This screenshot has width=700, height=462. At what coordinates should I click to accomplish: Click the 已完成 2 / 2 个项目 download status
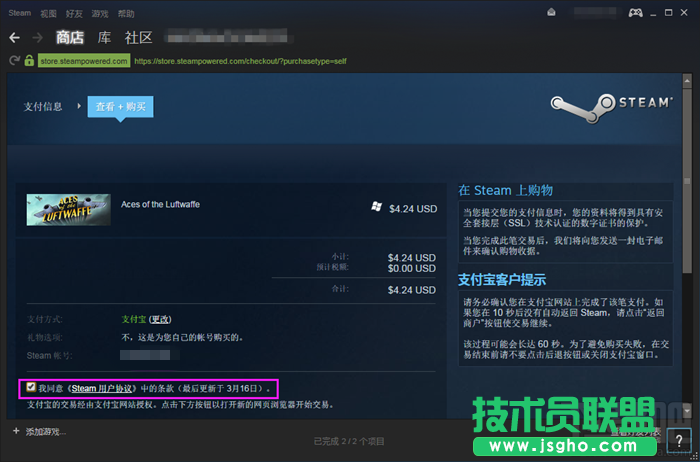click(349, 441)
